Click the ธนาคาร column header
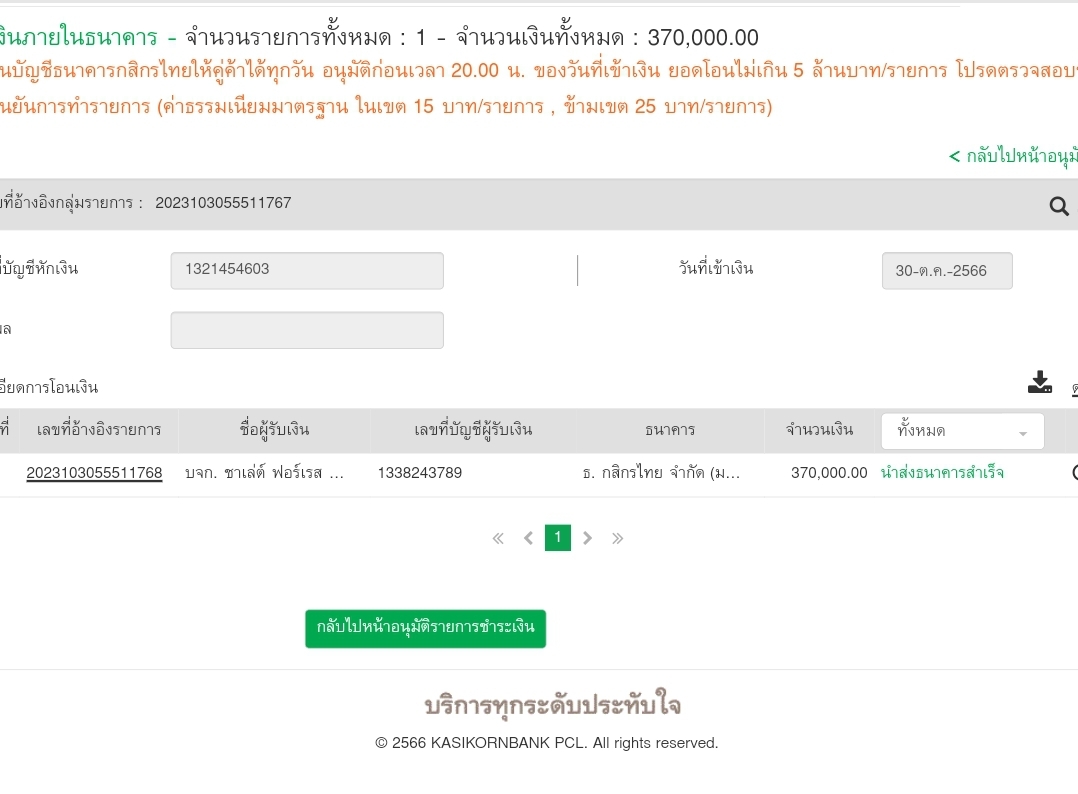The height and width of the screenshot is (794, 1078). [x=670, y=430]
